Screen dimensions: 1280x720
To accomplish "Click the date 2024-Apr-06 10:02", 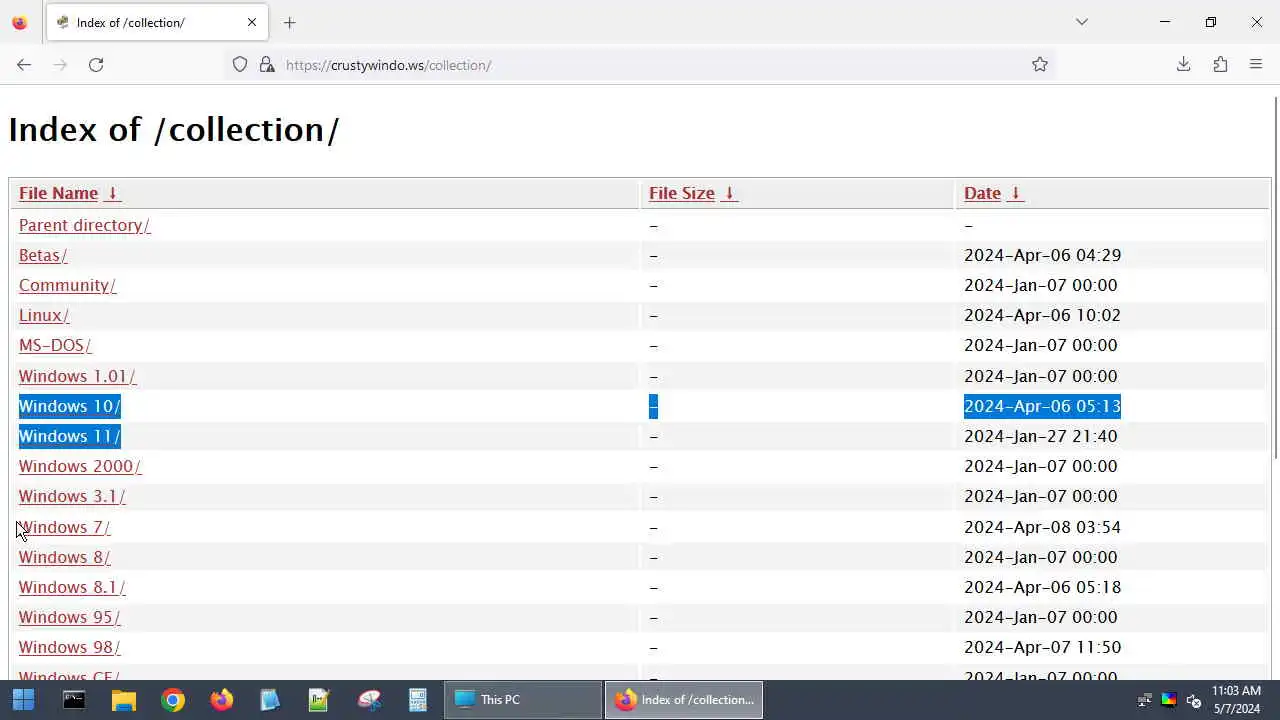I will pos(1042,315).
